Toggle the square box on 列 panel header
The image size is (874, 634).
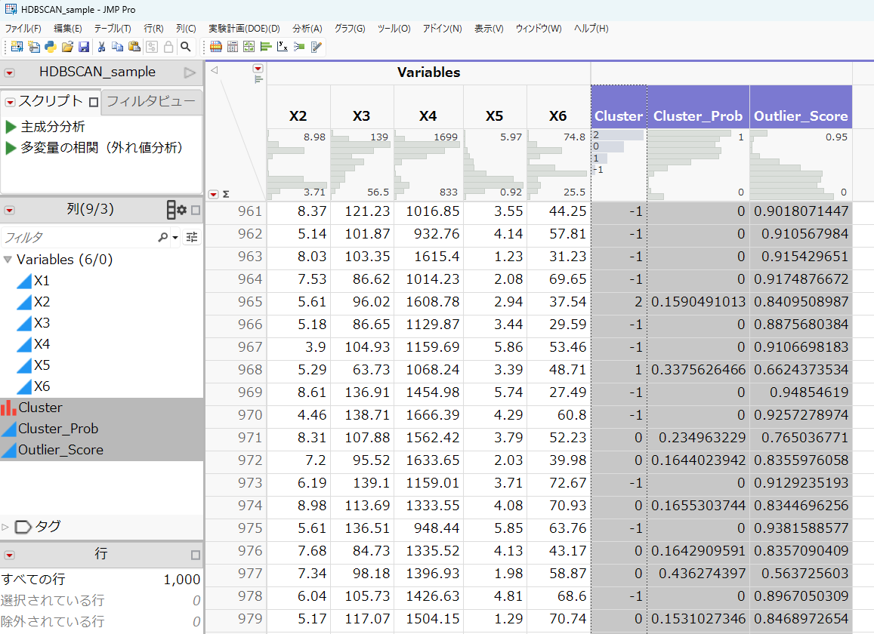pos(196,210)
